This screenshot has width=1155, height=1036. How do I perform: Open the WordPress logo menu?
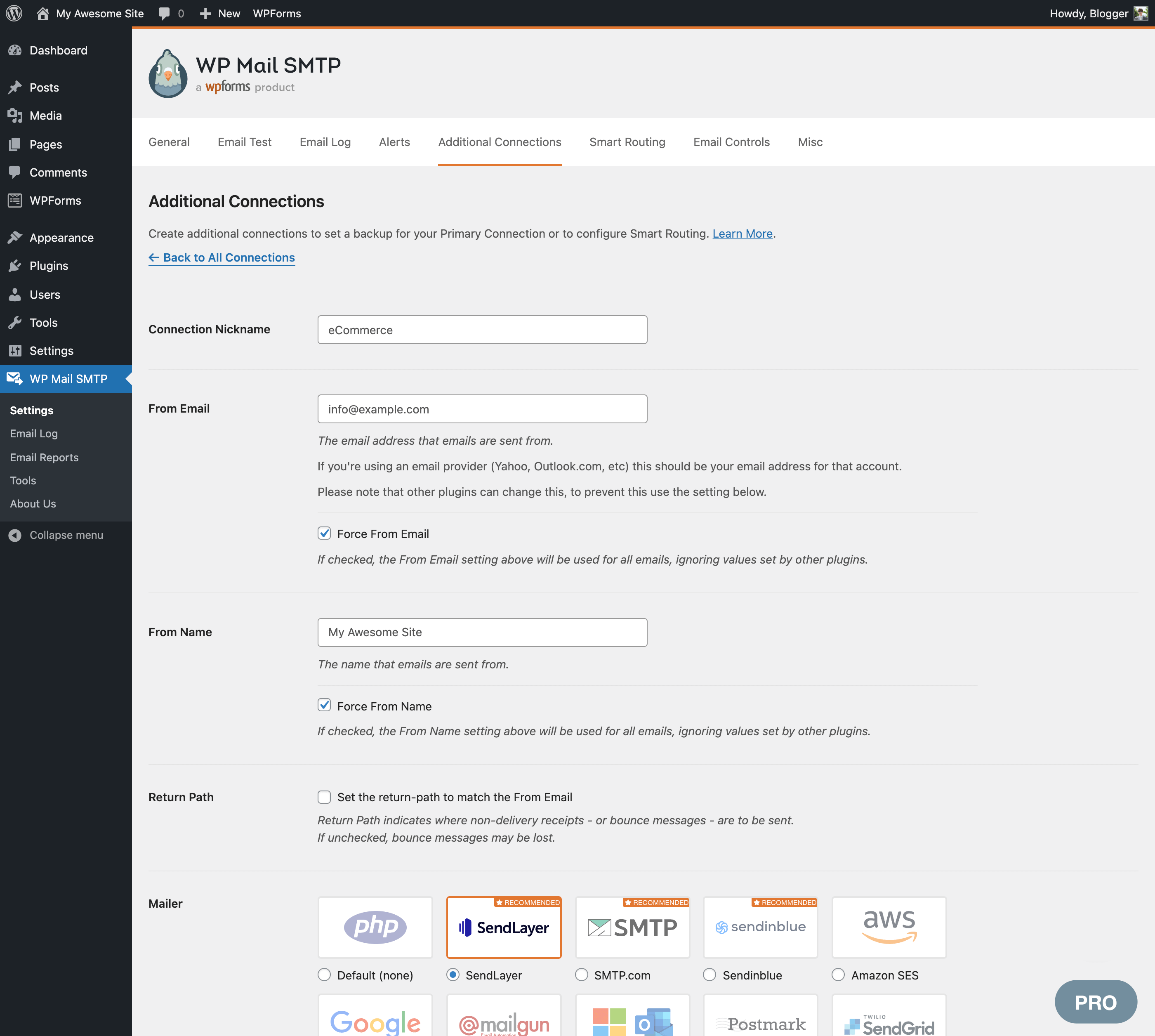tap(14, 13)
